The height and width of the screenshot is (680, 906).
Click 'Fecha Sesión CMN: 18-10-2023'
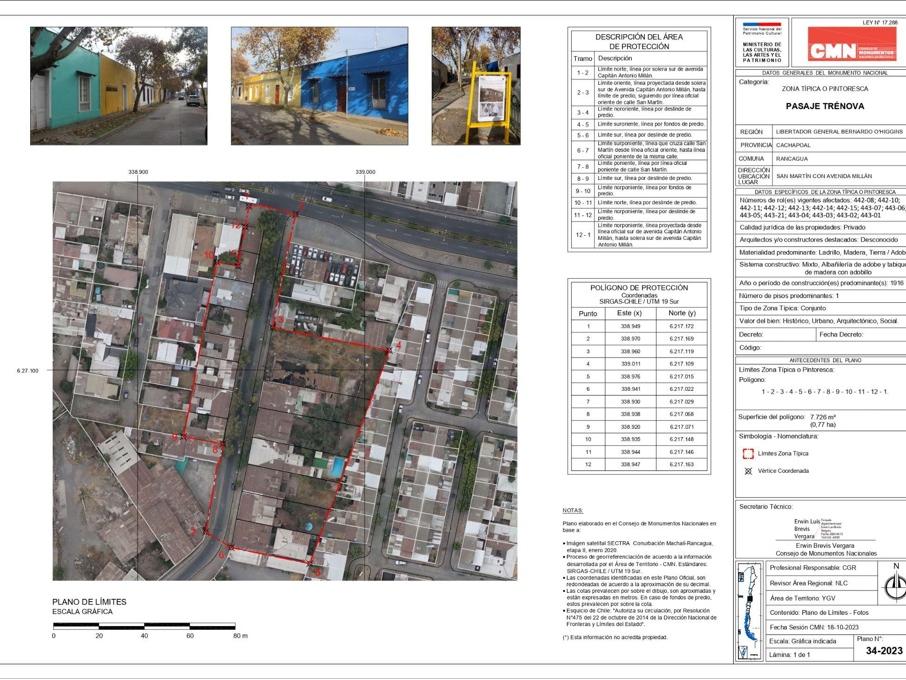(x=814, y=627)
